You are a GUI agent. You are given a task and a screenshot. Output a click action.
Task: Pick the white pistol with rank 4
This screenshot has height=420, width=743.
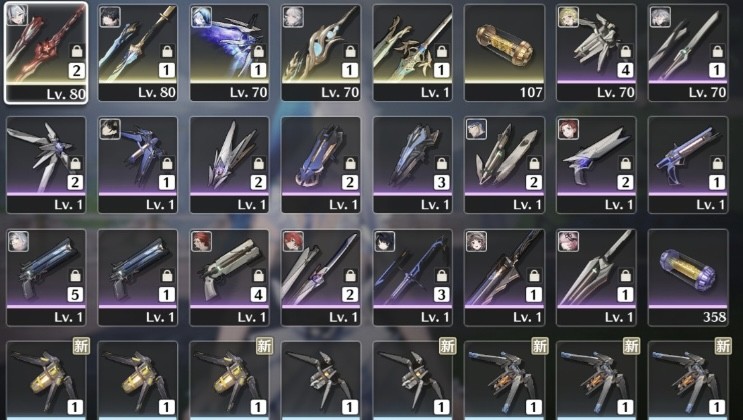click(229, 278)
